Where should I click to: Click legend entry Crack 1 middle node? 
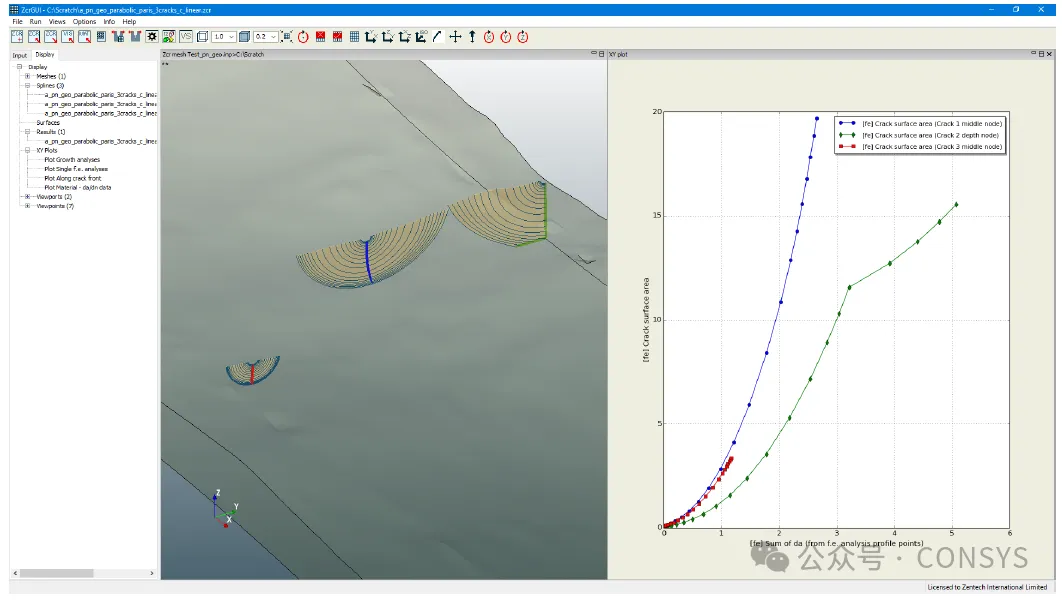pos(920,123)
